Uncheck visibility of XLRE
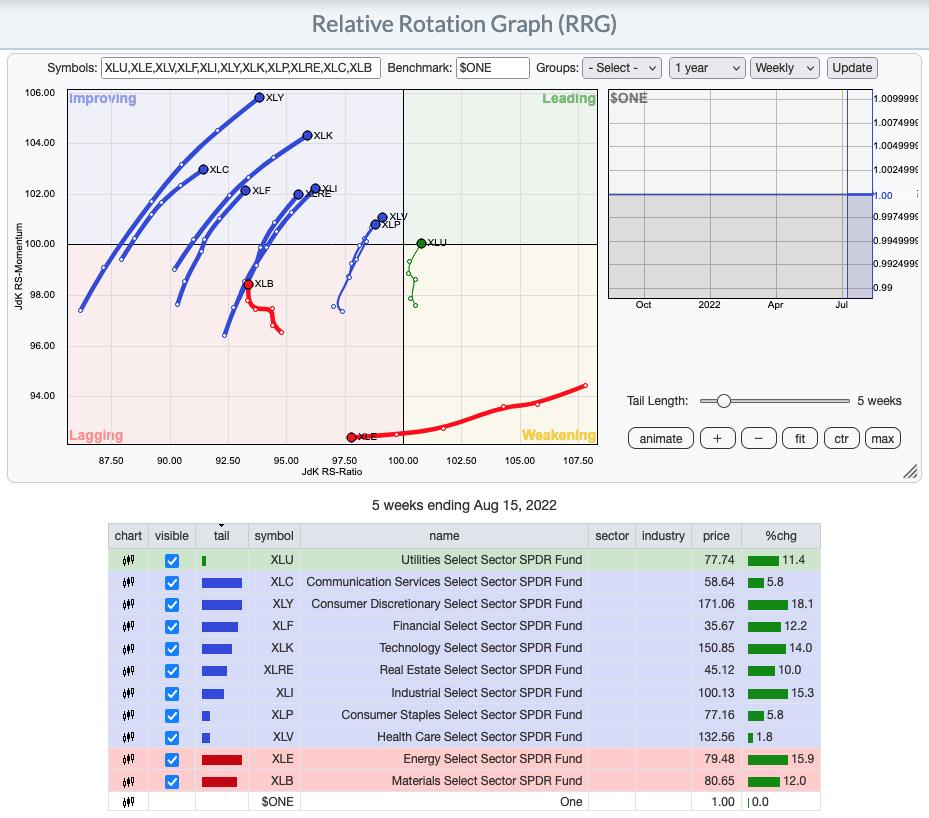This screenshot has height=818, width=929. pos(172,671)
